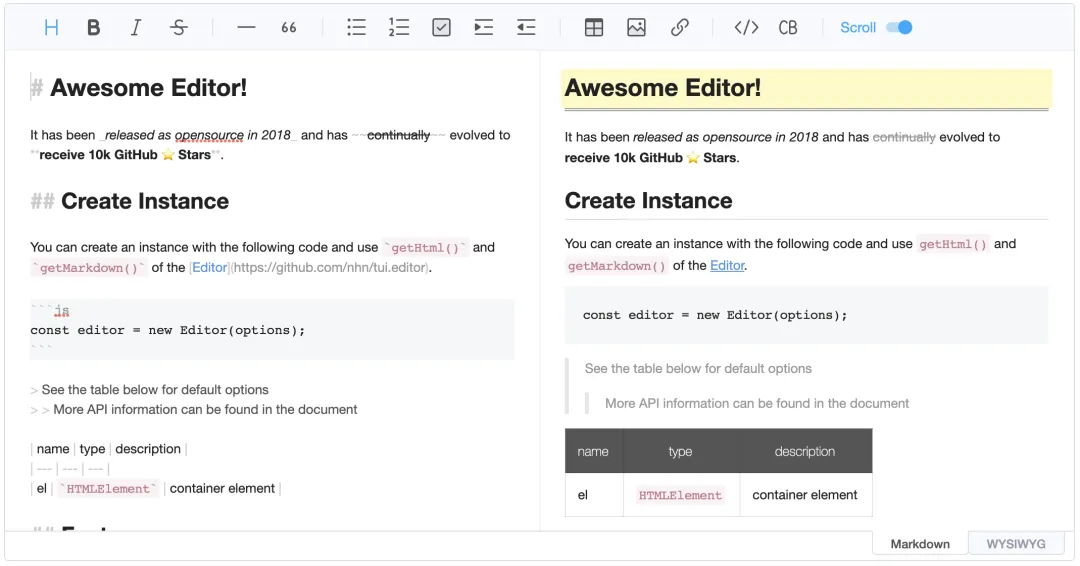Select the Heading tool in toolbar

51,28
